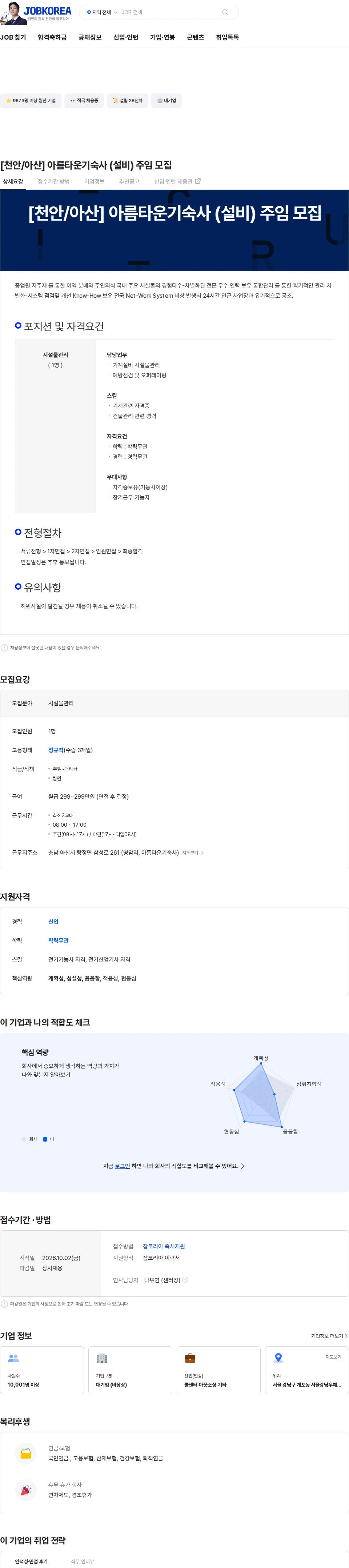
Task: Click the 사원수 people icon
Action: click(x=13, y=1358)
